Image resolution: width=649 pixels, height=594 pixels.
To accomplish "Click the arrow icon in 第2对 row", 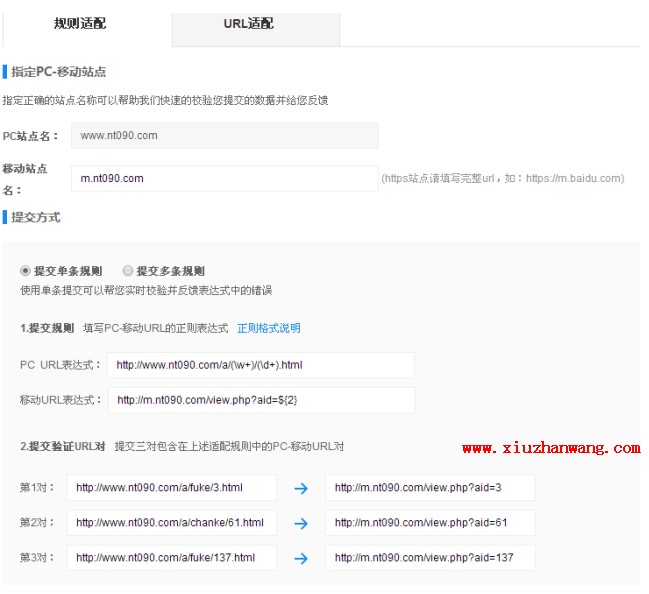I will coord(301,523).
